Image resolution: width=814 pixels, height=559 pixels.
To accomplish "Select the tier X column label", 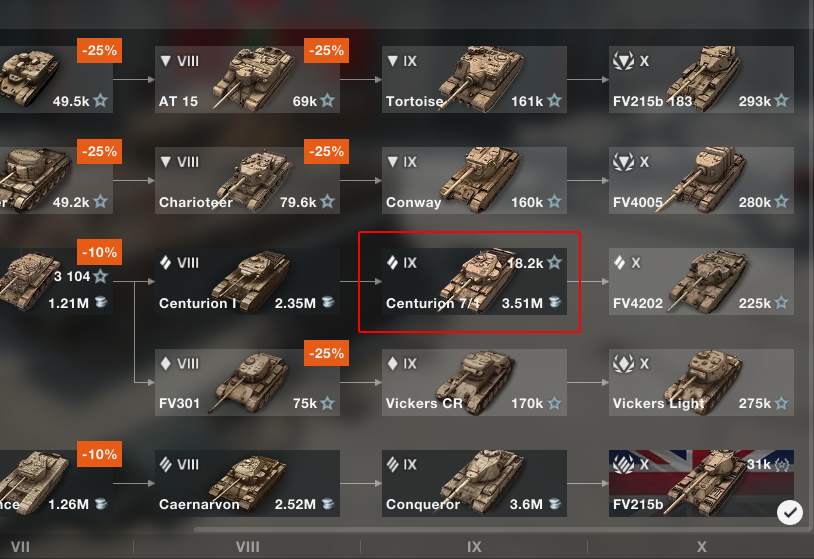I will [x=702, y=547].
